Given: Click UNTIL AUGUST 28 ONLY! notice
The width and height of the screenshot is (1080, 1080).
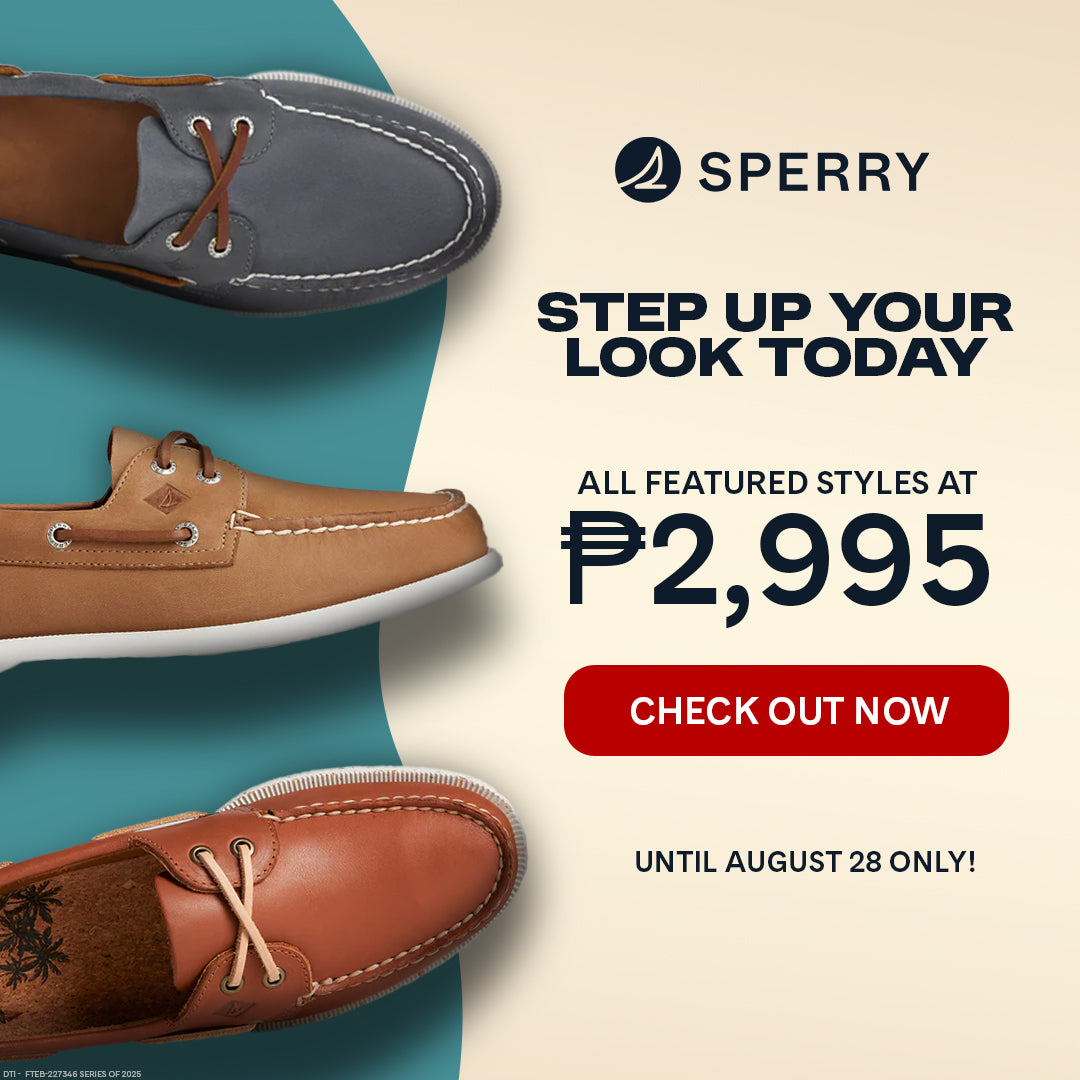Looking at the screenshot, I should [x=804, y=862].
